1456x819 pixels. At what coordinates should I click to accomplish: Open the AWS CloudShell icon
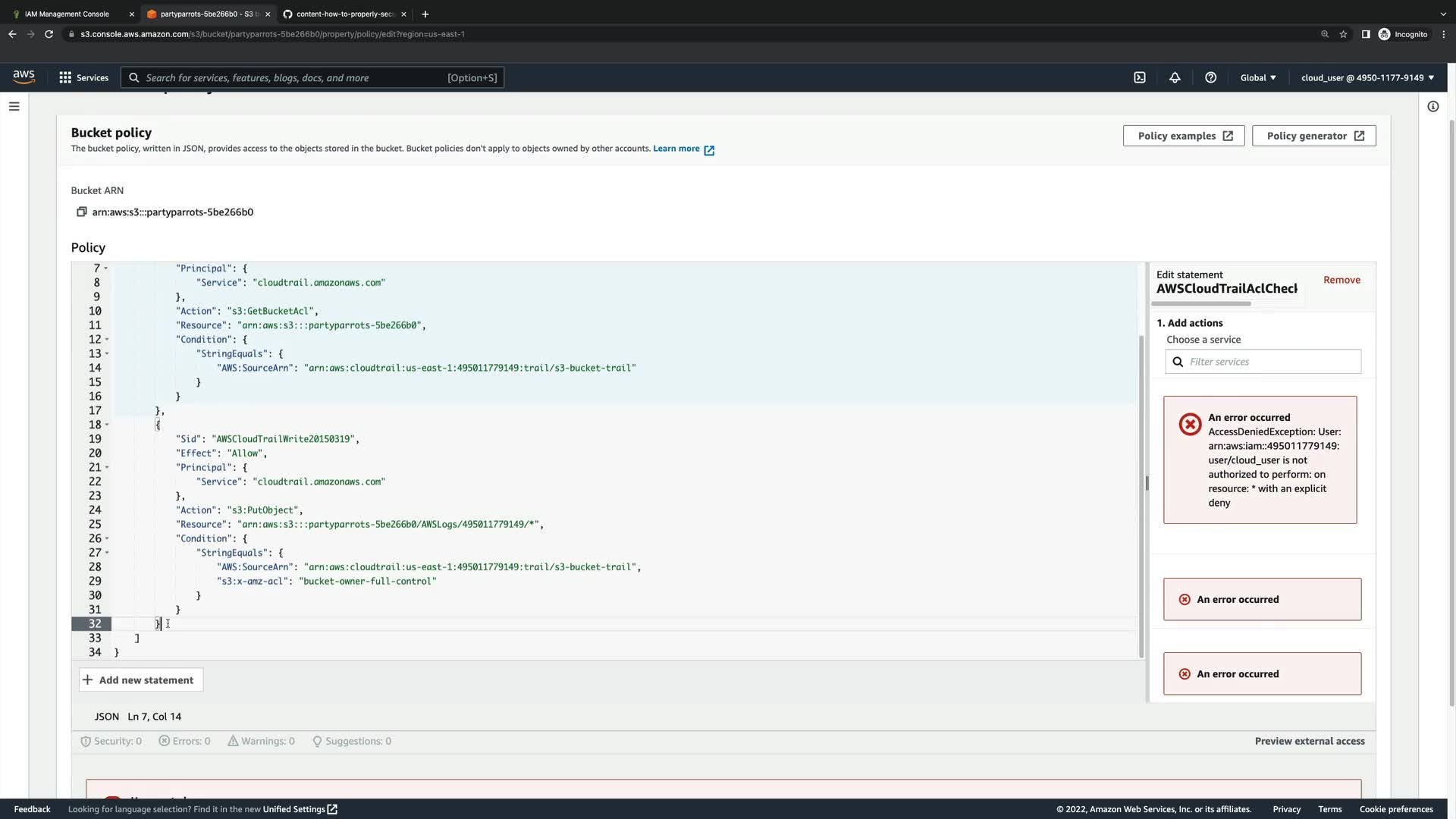[x=1139, y=77]
